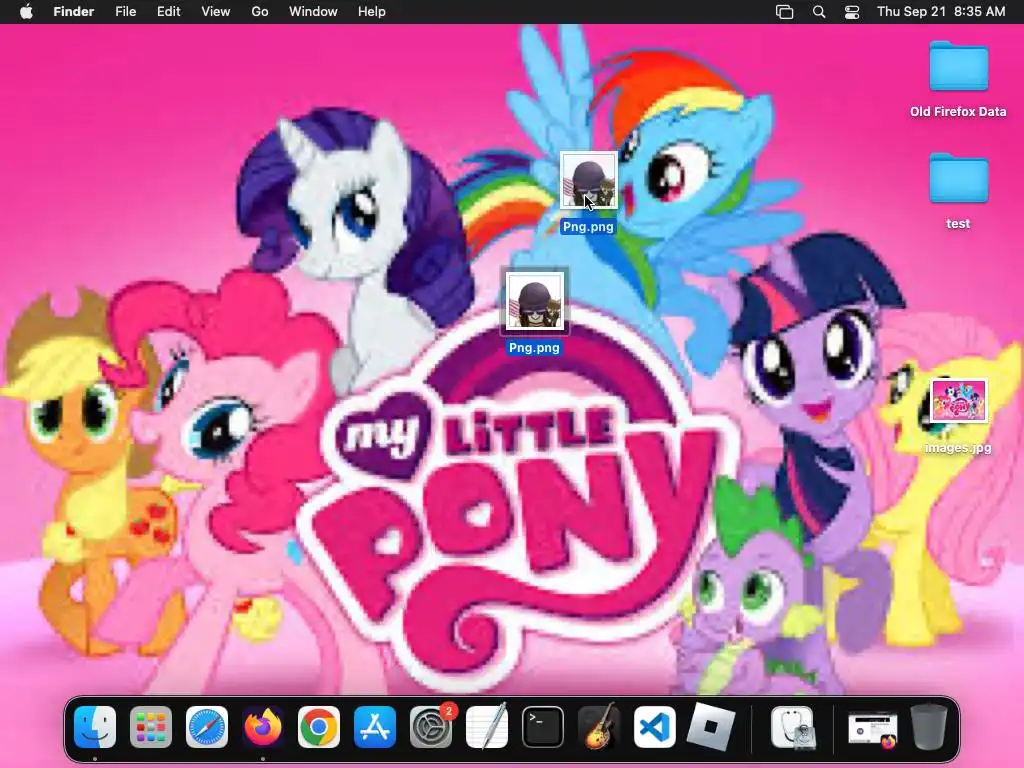1024x768 pixels.
Task: Click the Stage Manager icon in the menu bar
Action: tap(784, 12)
